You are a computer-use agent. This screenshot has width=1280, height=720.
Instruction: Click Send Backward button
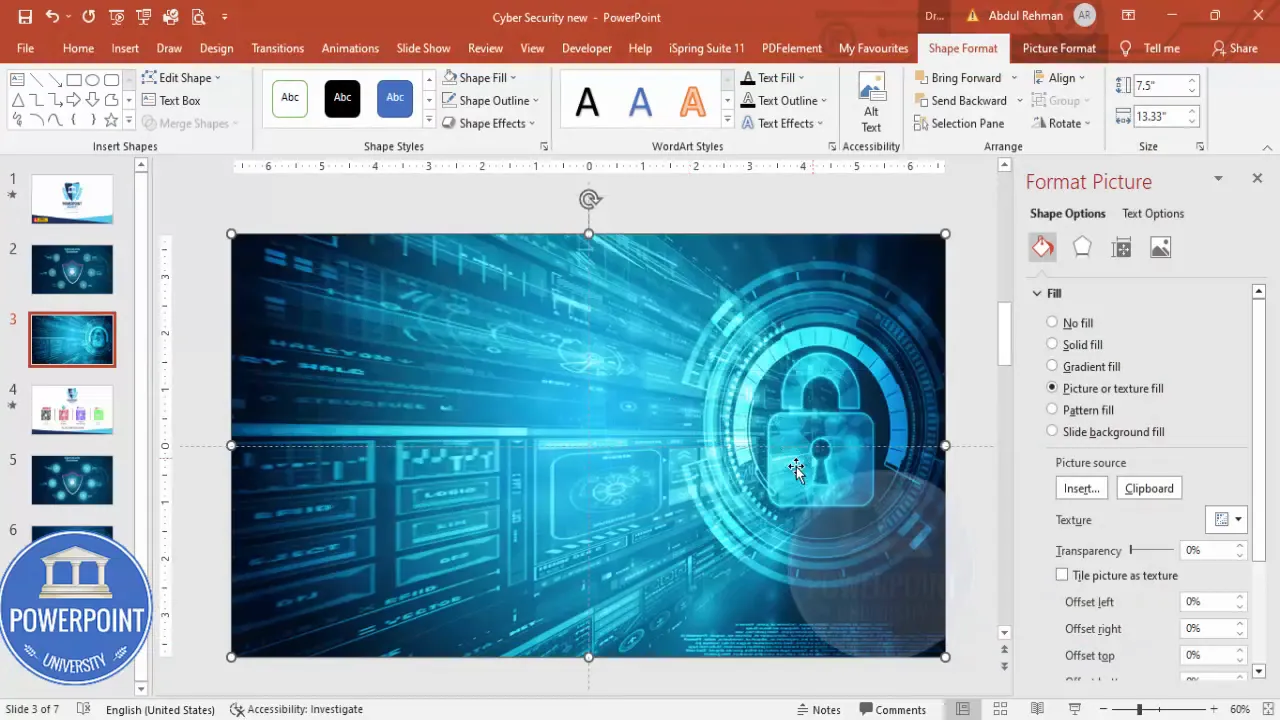point(960,100)
